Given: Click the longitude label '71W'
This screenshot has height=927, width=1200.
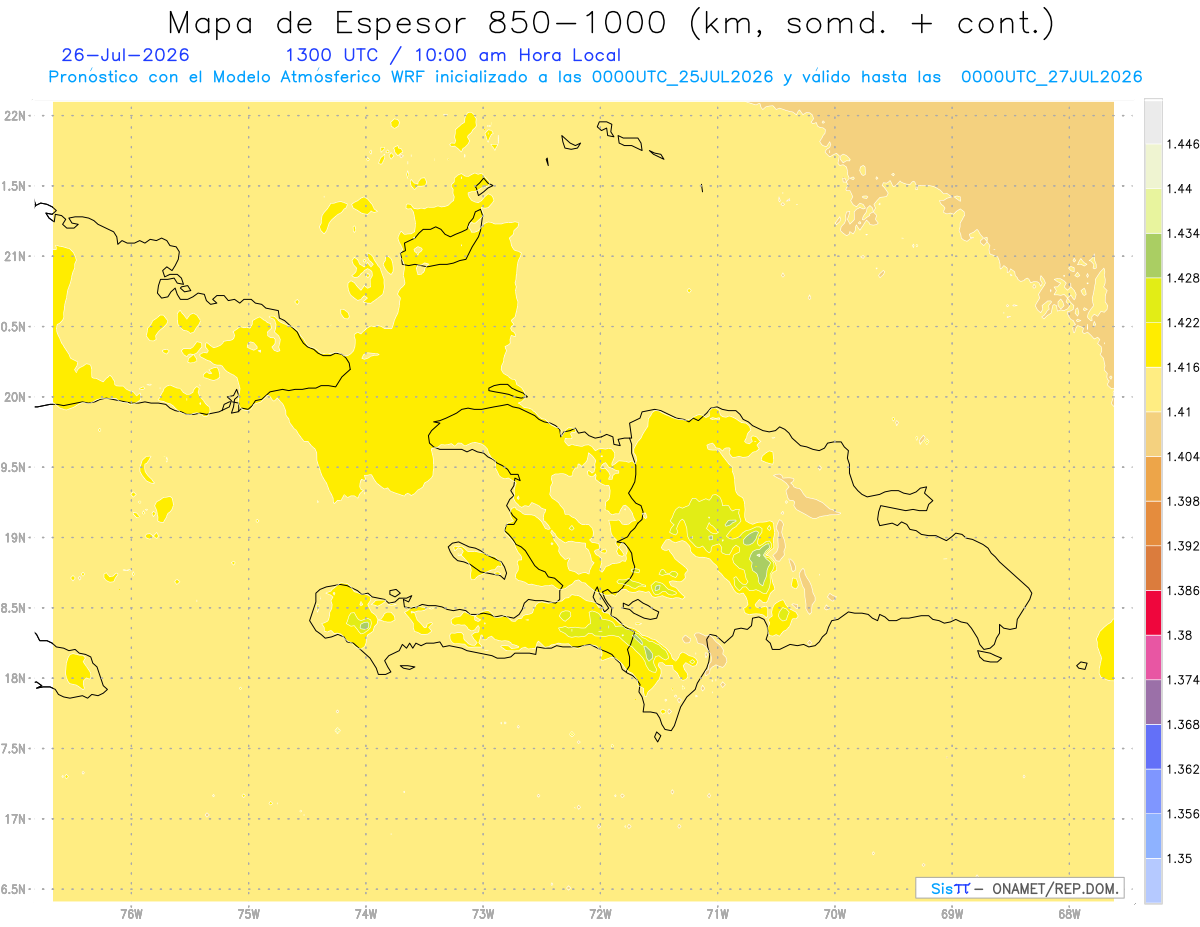Looking at the screenshot, I should [x=717, y=913].
